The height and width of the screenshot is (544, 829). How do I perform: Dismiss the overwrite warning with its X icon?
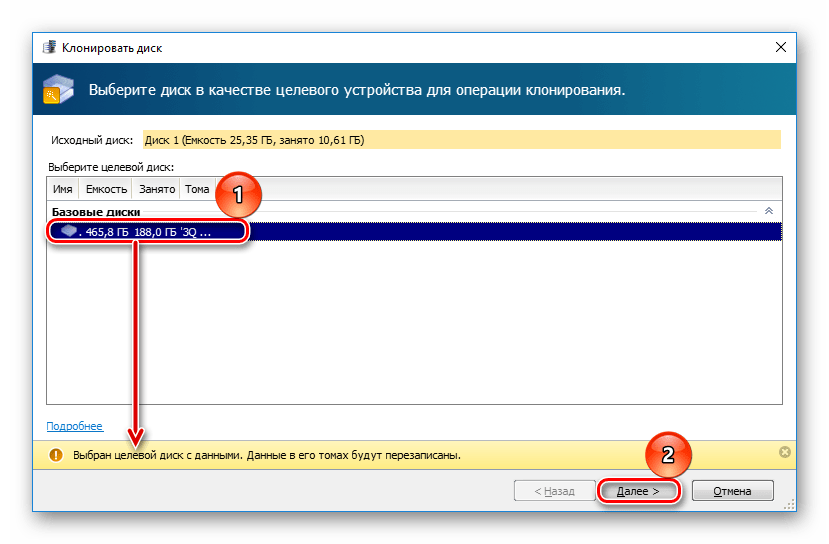pos(784,453)
